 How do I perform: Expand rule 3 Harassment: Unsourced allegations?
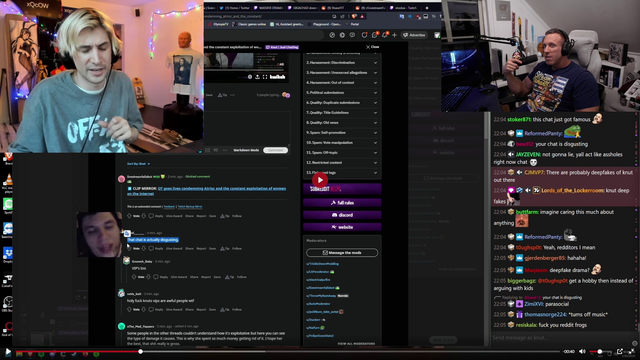[x=342, y=73]
